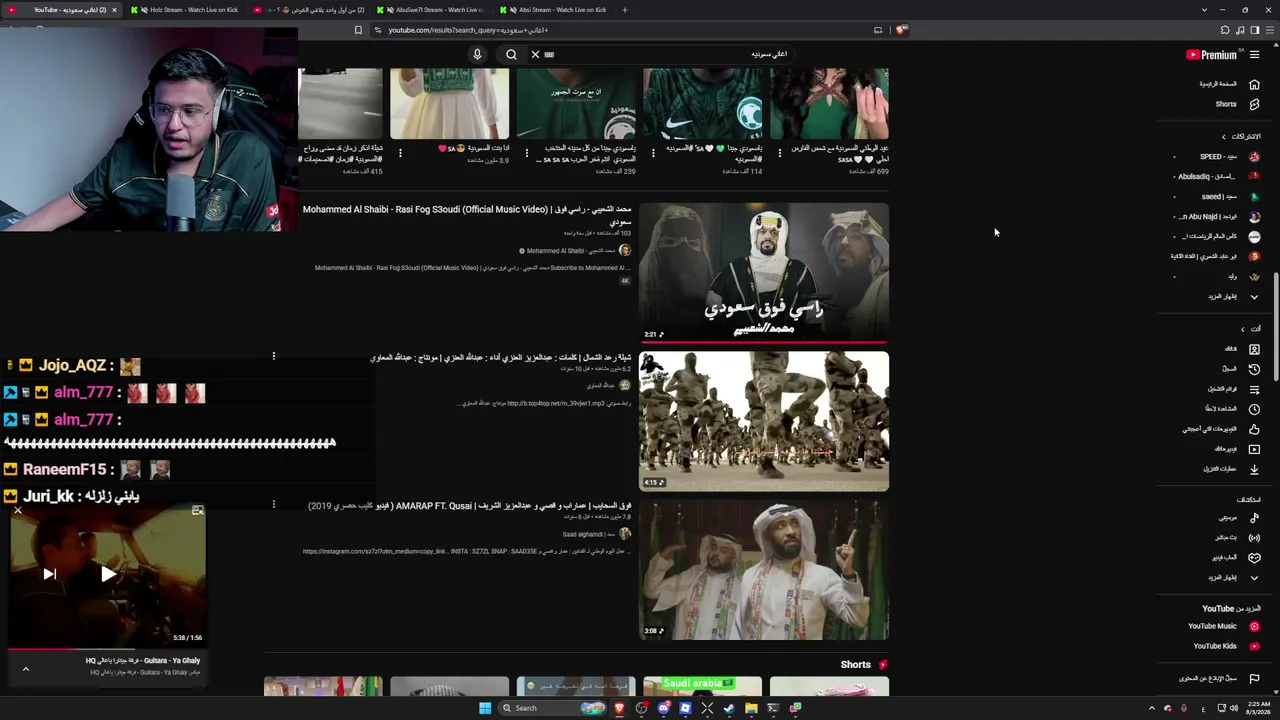The image size is (1280, 720).
Task: Open Playlists in the sidebar
Action: [x=1254, y=389]
